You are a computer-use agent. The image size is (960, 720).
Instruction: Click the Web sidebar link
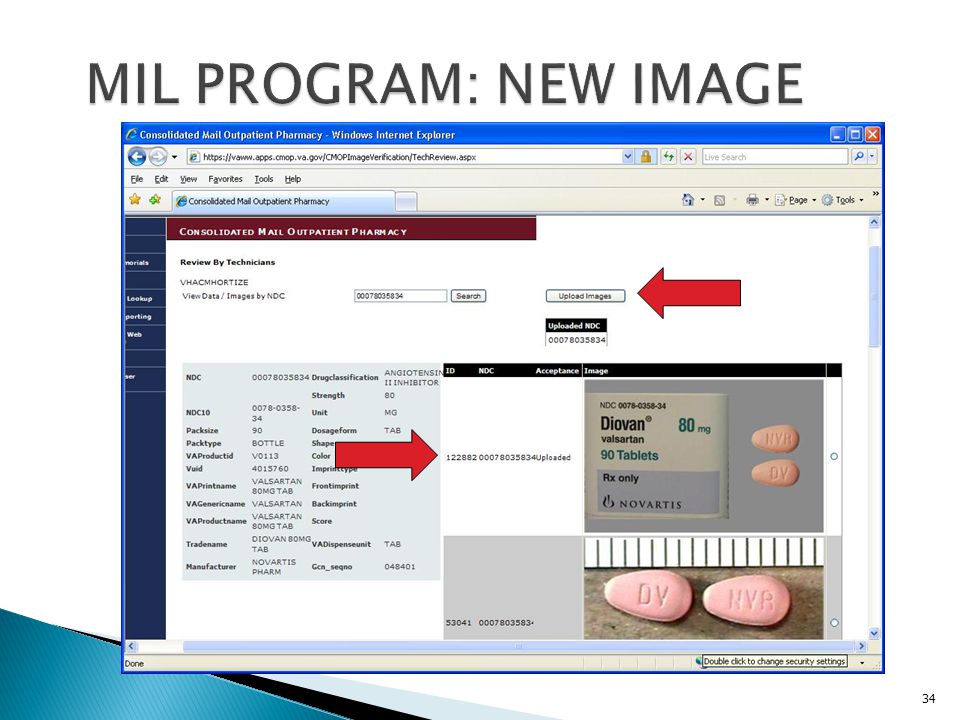(x=135, y=335)
